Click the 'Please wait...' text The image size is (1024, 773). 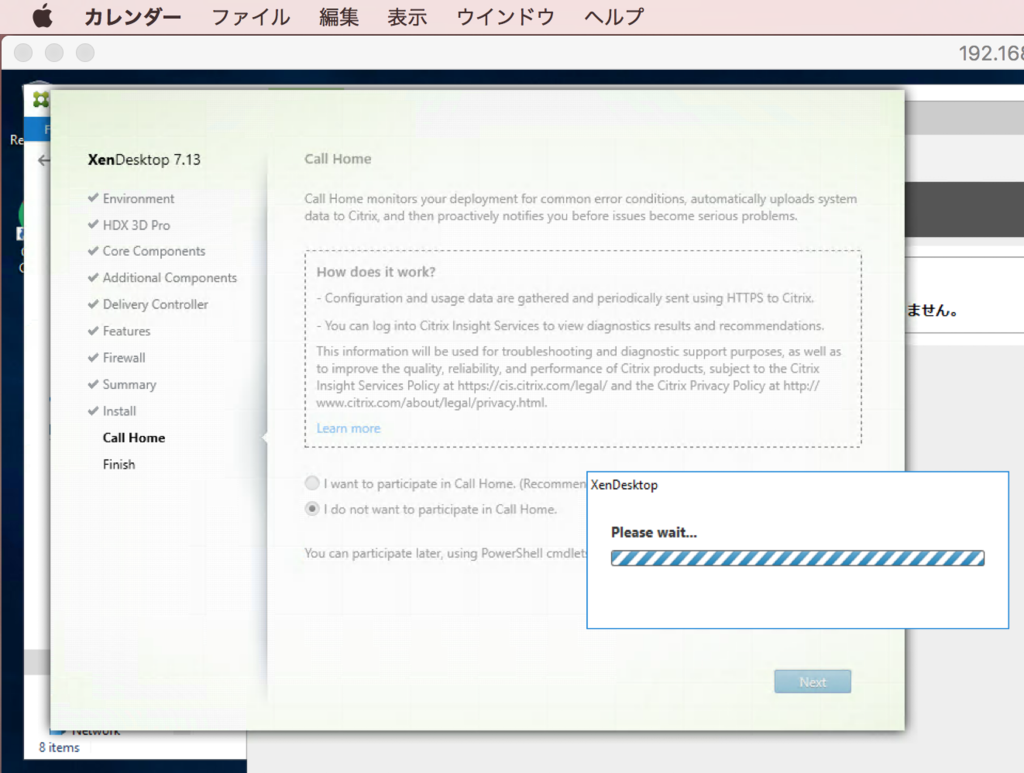(x=654, y=532)
